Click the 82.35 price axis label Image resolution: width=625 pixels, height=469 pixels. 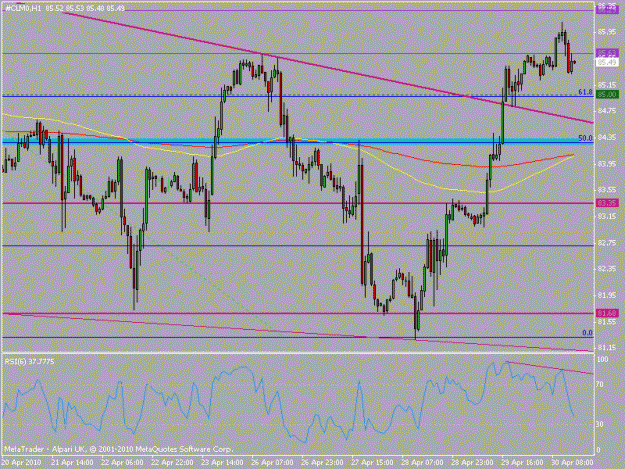click(x=607, y=269)
